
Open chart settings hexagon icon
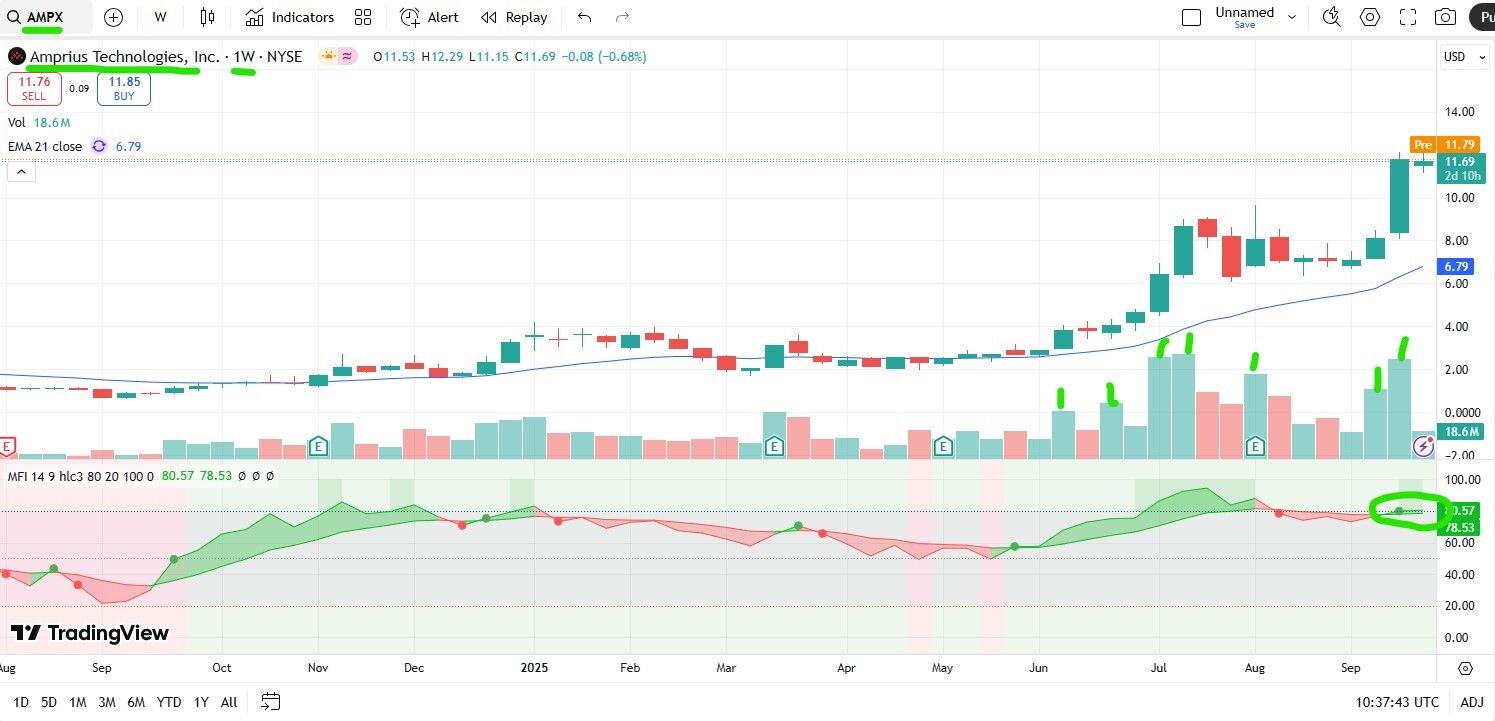1370,17
